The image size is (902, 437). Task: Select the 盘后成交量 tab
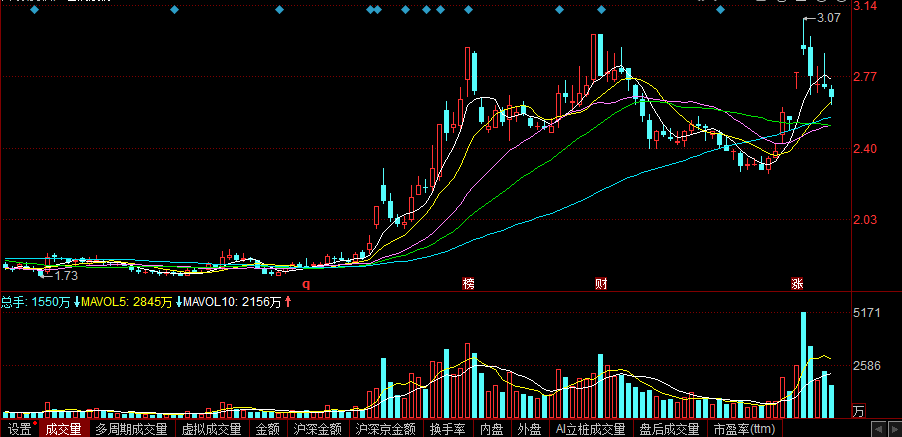click(670, 429)
